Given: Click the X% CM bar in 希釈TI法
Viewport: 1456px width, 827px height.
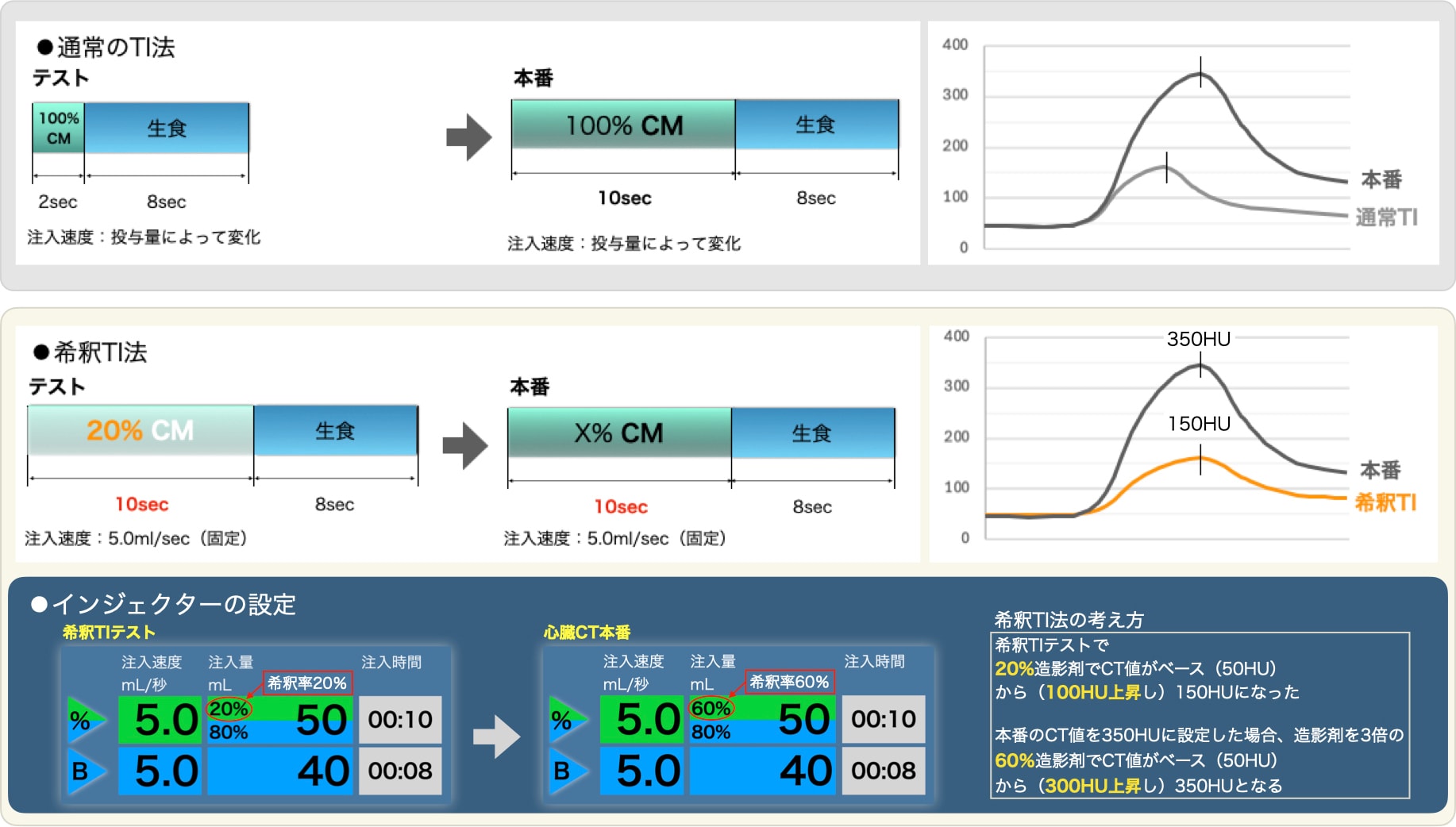Looking at the screenshot, I should click(x=619, y=433).
